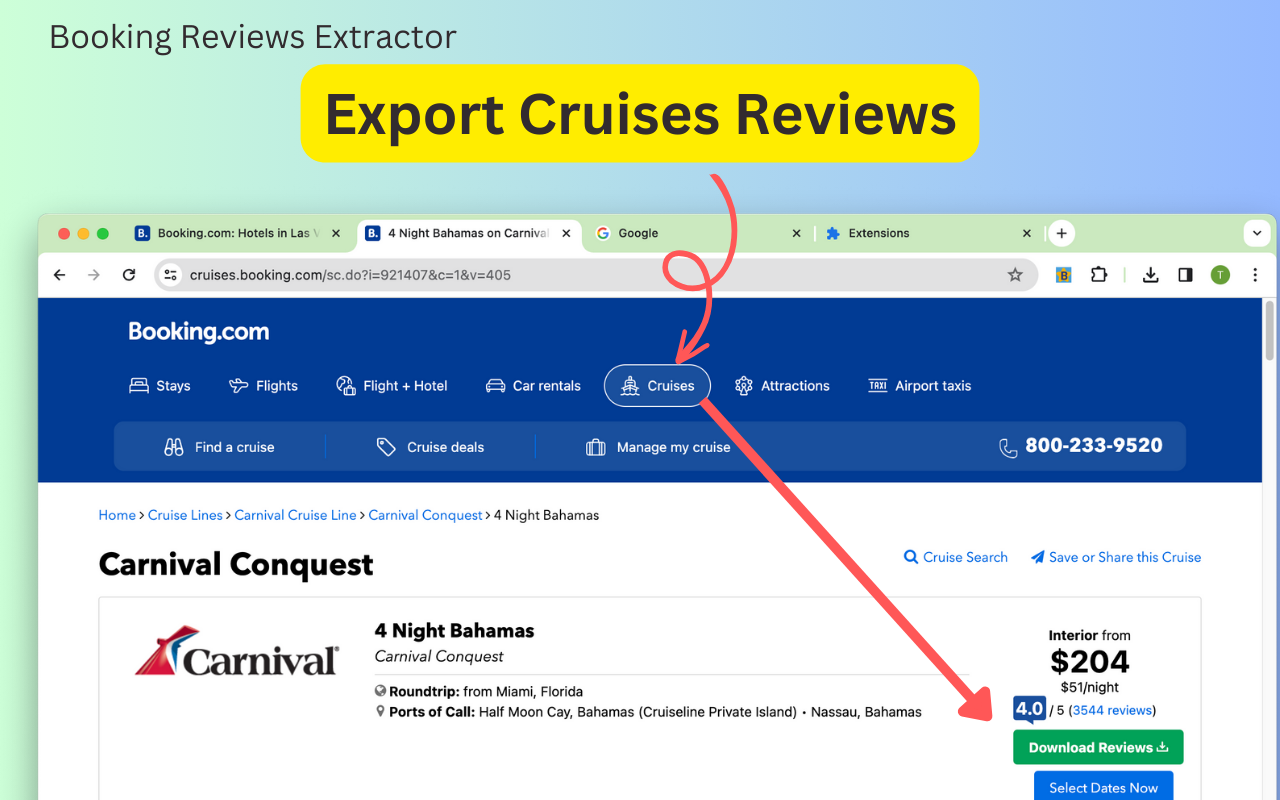
Task: Click the browser forward arrow
Action: coord(94,275)
